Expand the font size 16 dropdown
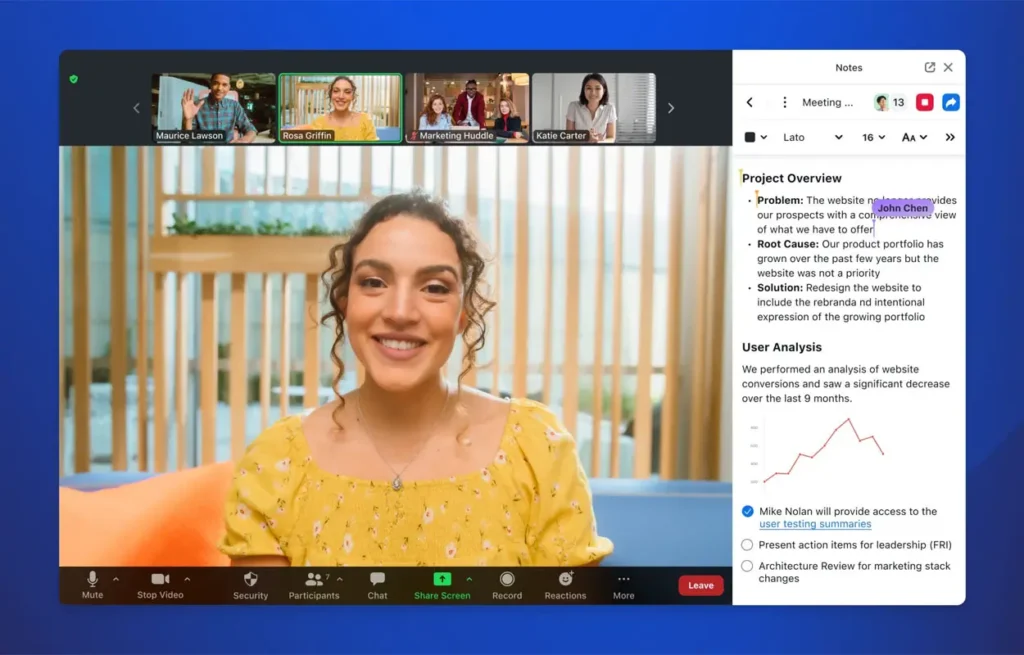This screenshot has height=655, width=1024. point(873,137)
